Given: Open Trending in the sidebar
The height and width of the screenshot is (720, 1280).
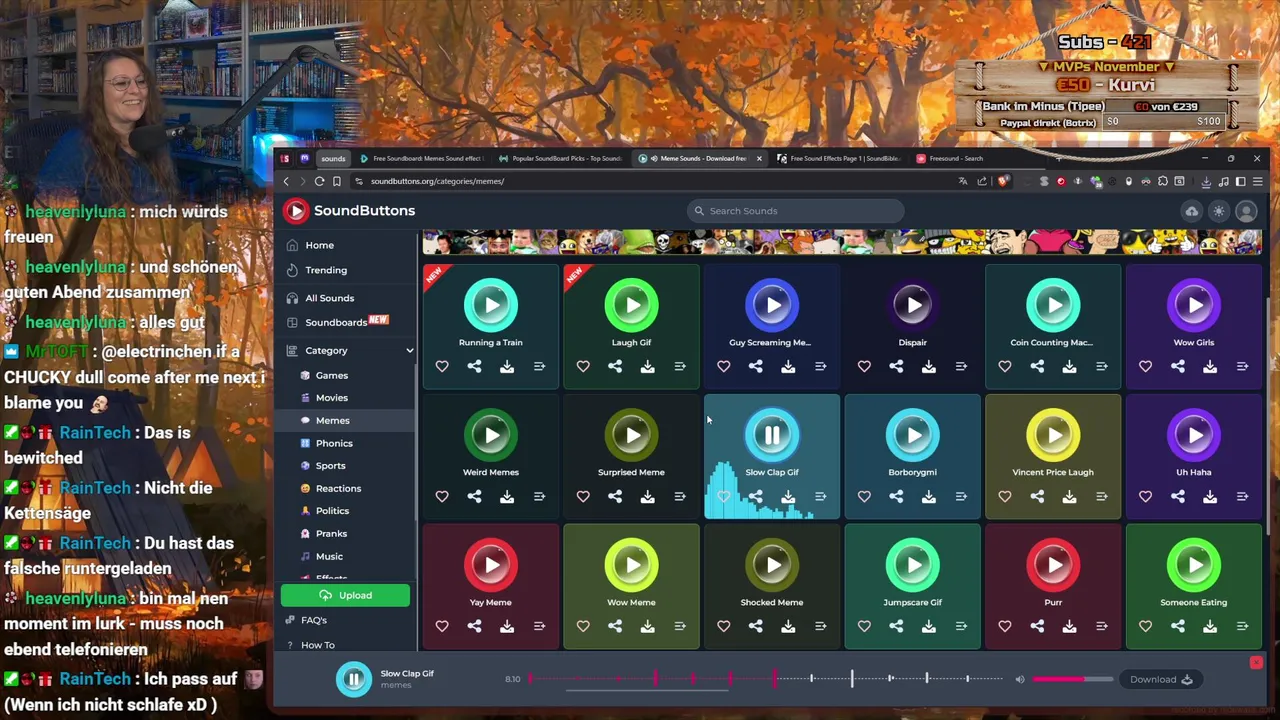Looking at the screenshot, I should [x=326, y=270].
